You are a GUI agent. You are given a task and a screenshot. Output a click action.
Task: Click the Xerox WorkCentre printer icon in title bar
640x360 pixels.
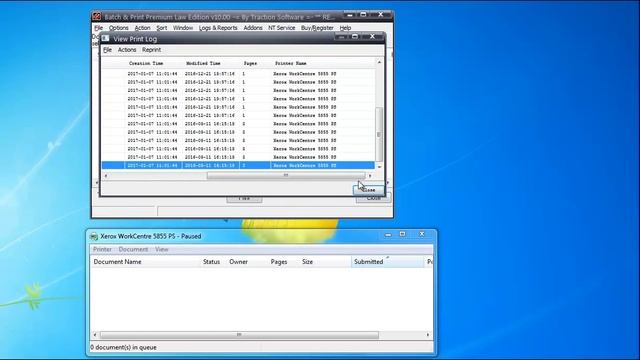94,236
